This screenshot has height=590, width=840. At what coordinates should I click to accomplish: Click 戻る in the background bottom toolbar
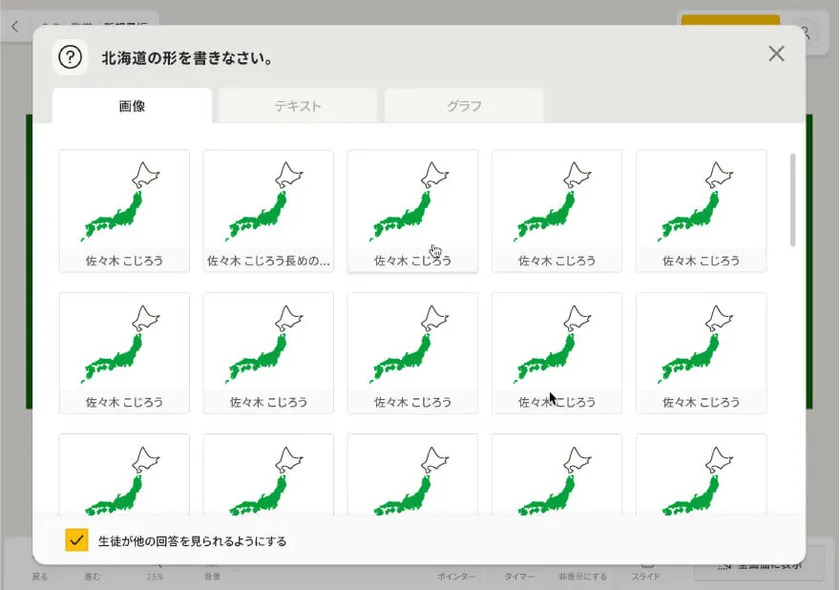tap(40, 576)
